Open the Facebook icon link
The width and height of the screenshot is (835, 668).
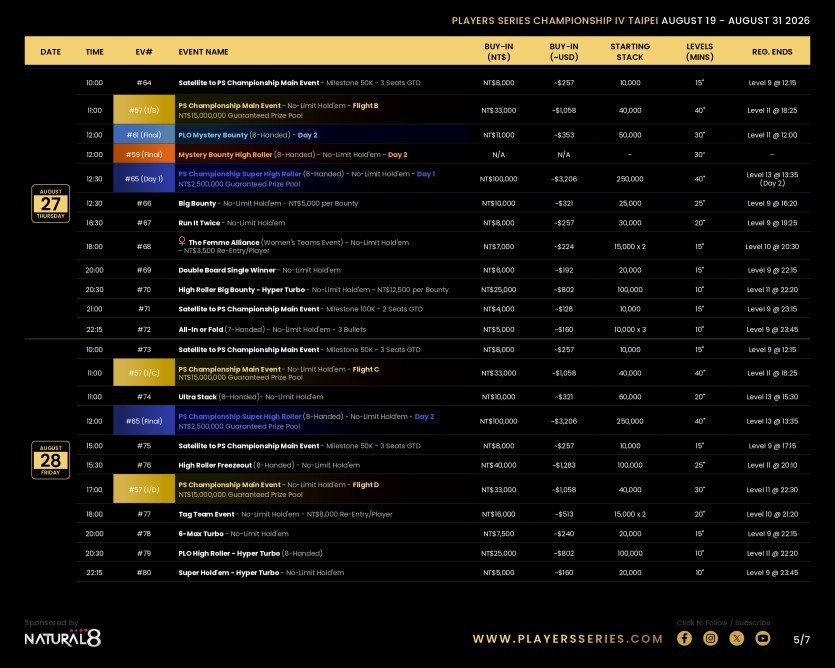coord(684,638)
